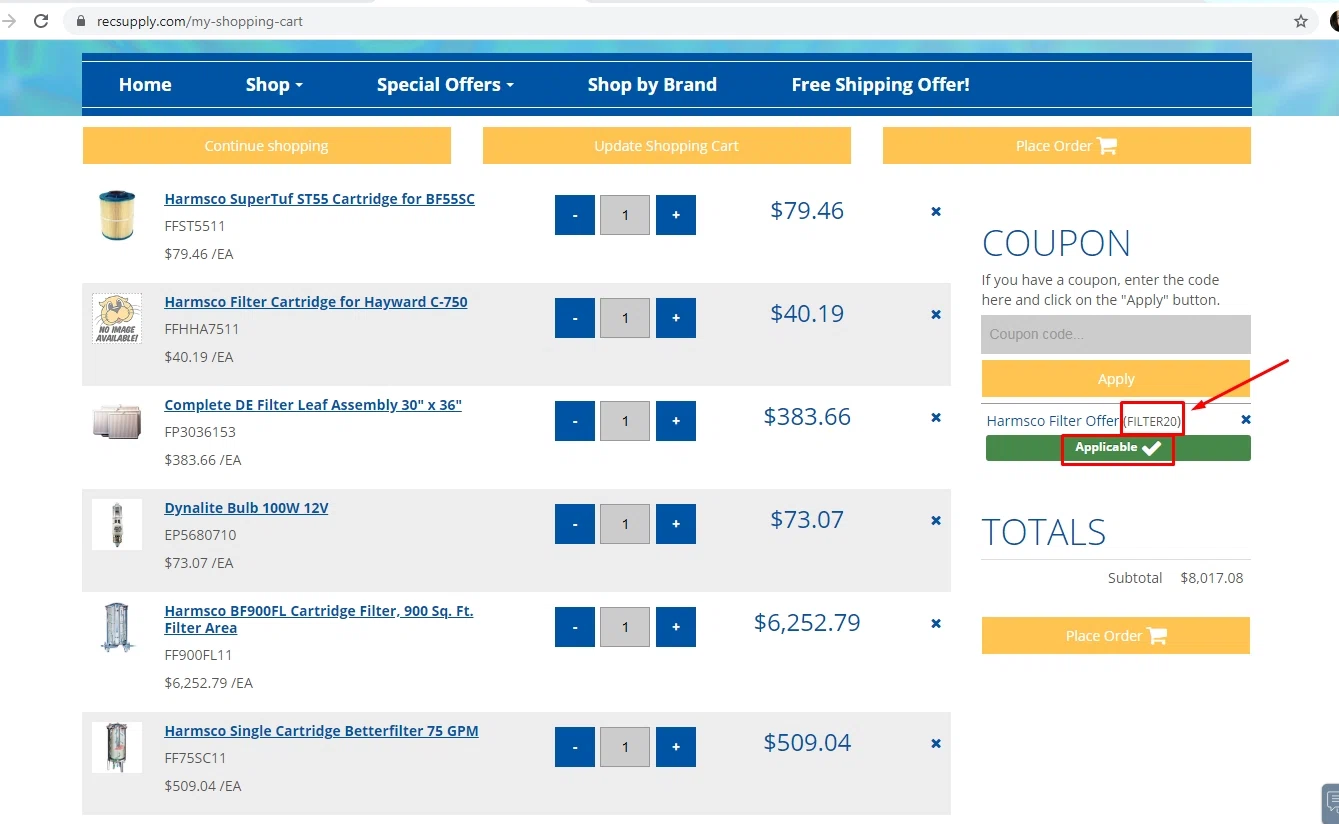Open the Free Shipping Offer! page
The width and height of the screenshot is (1339, 824).
coord(880,85)
